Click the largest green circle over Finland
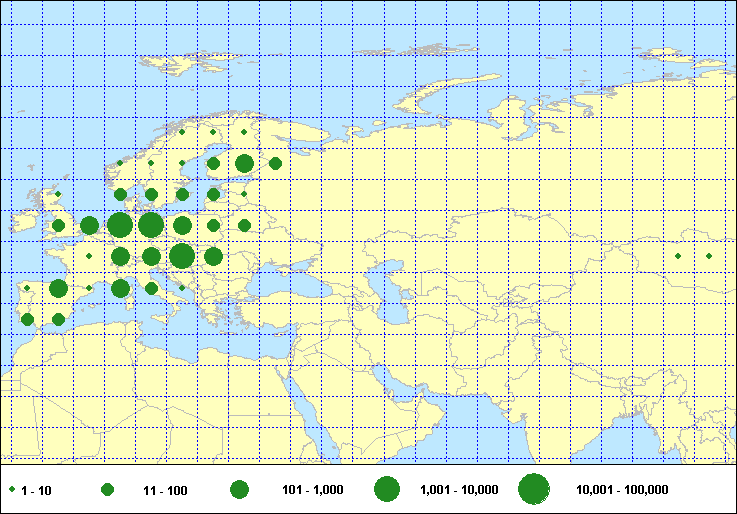The width and height of the screenshot is (737, 514). pyautogui.click(x=244, y=163)
